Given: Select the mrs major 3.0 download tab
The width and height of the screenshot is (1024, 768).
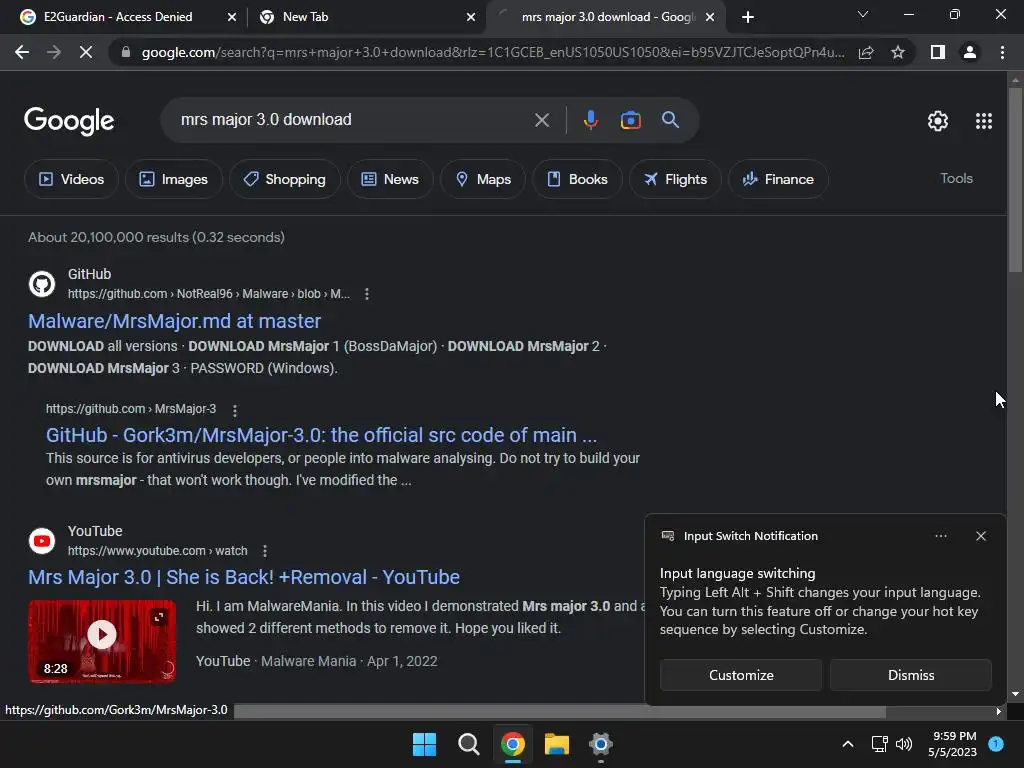Looking at the screenshot, I should point(607,17).
